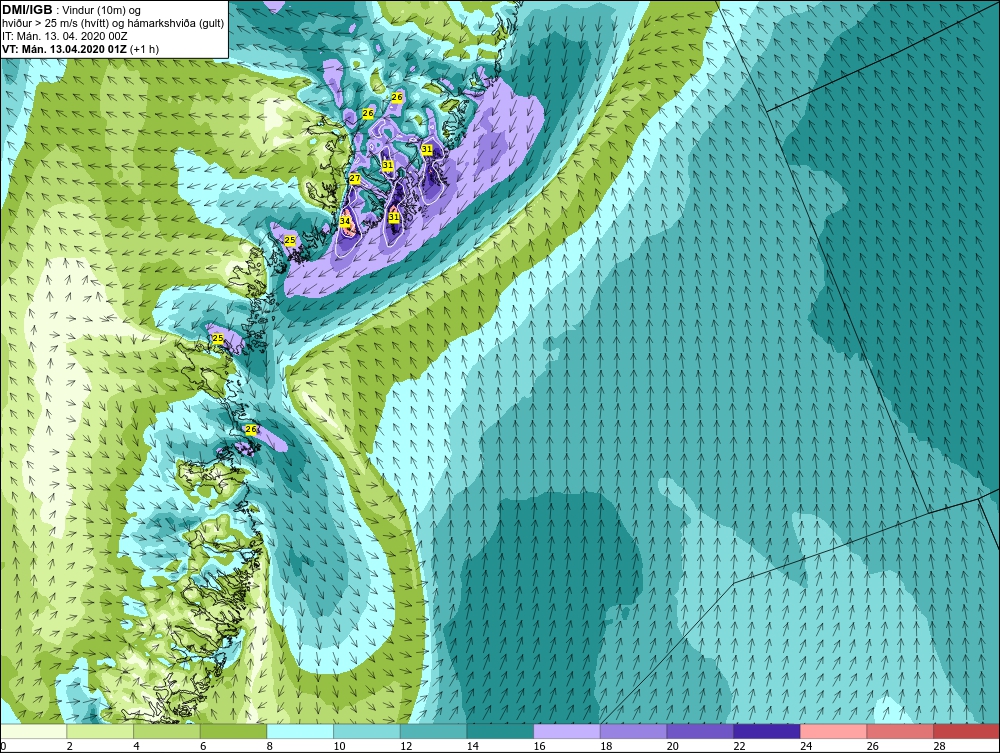Click the 2–4 m/s light green legend swatch
The image size is (1000, 753).
[100, 731]
